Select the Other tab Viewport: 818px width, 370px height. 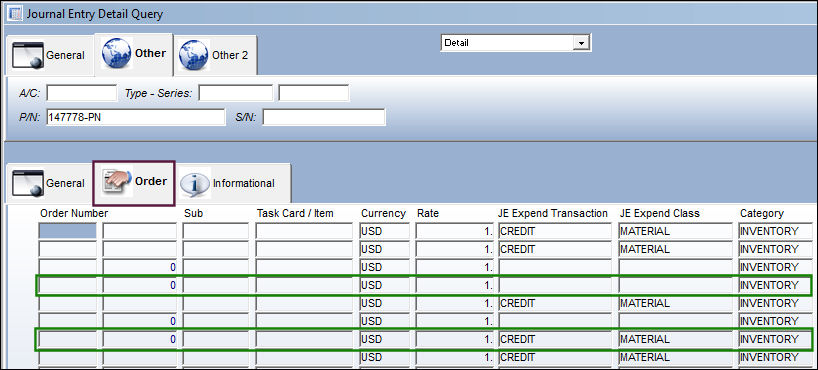point(134,54)
